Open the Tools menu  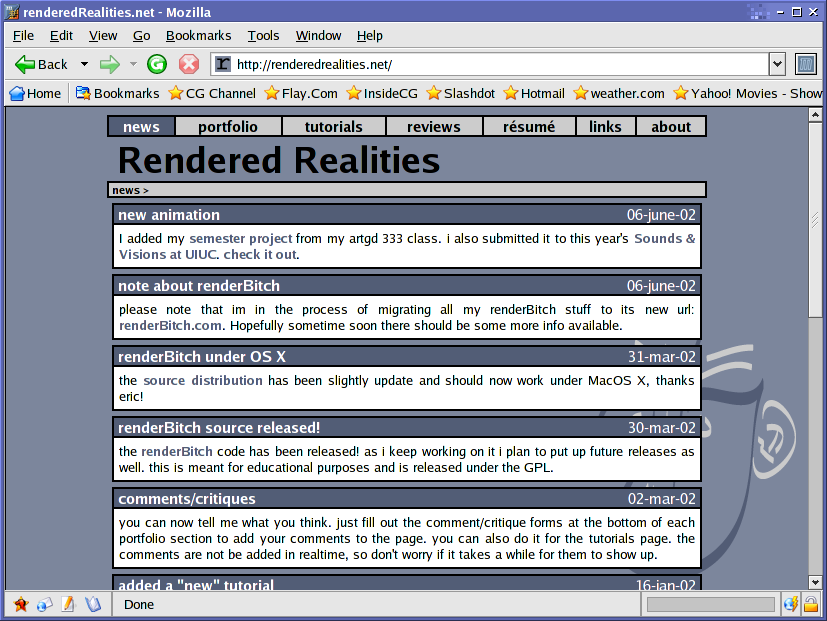point(263,35)
